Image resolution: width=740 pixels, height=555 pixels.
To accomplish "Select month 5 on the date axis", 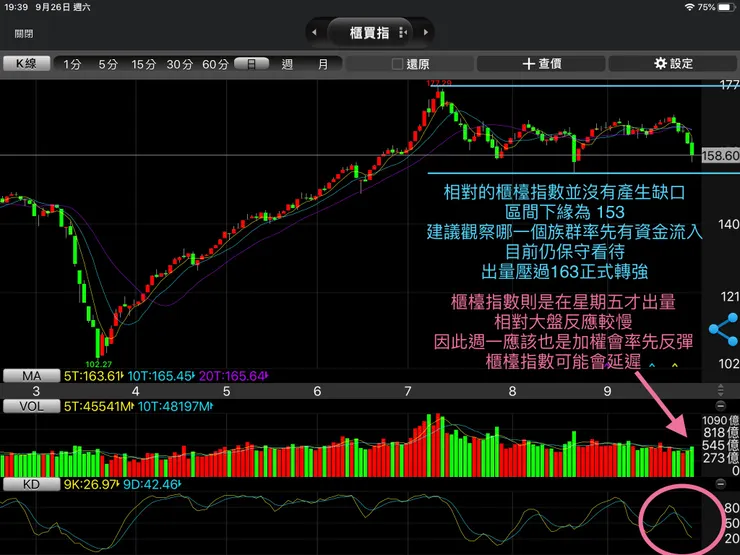I will (x=227, y=391).
